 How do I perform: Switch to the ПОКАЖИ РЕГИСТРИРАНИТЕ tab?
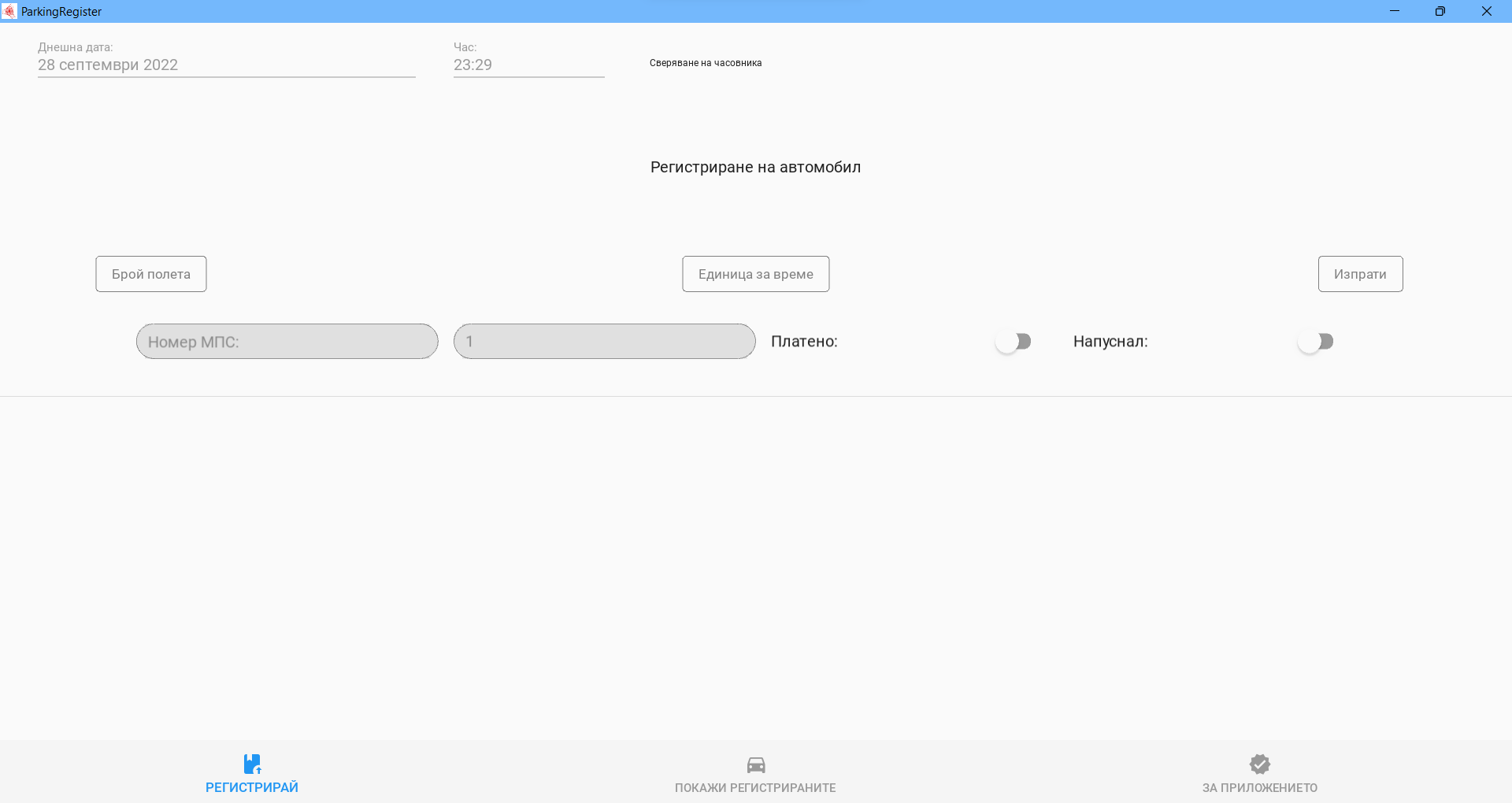click(x=755, y=786)
